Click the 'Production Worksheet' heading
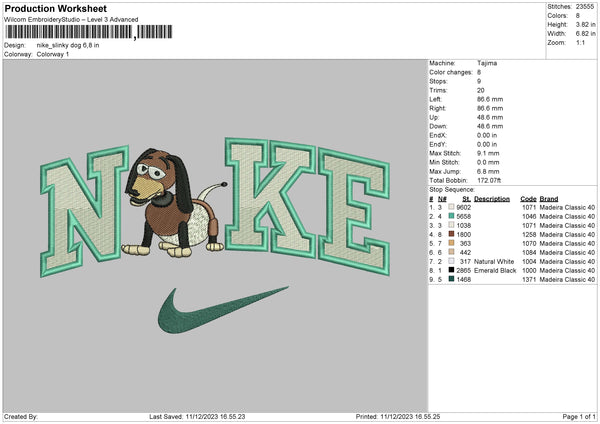This screenshot has width=600, height=424. (x=56, y=8)
